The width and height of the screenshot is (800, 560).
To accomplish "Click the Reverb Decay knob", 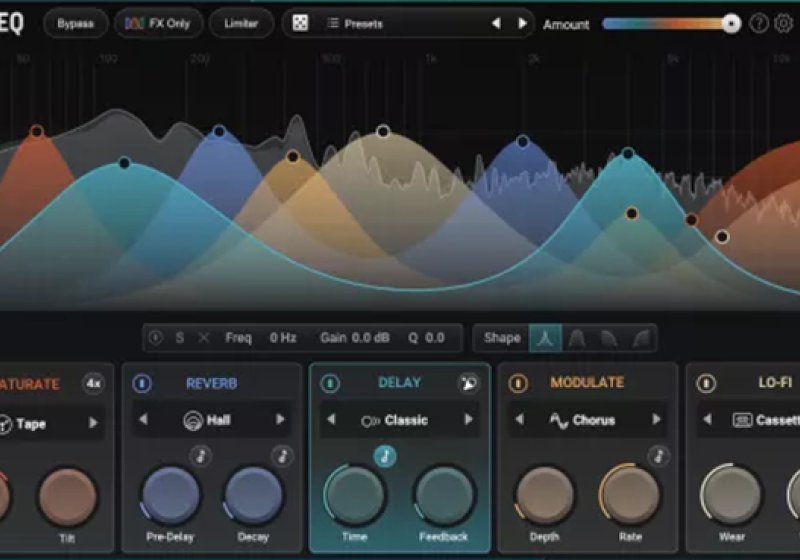I will 254,495.
